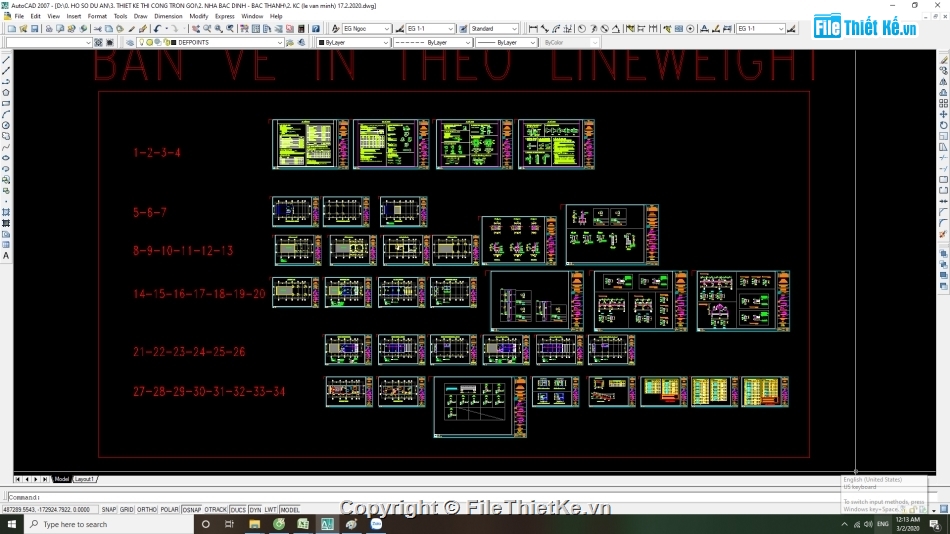Image resolution: width=950 pixels, height=534 pixels.
Task: Toggle OTRACK in status bar
Action: [215, 510]
